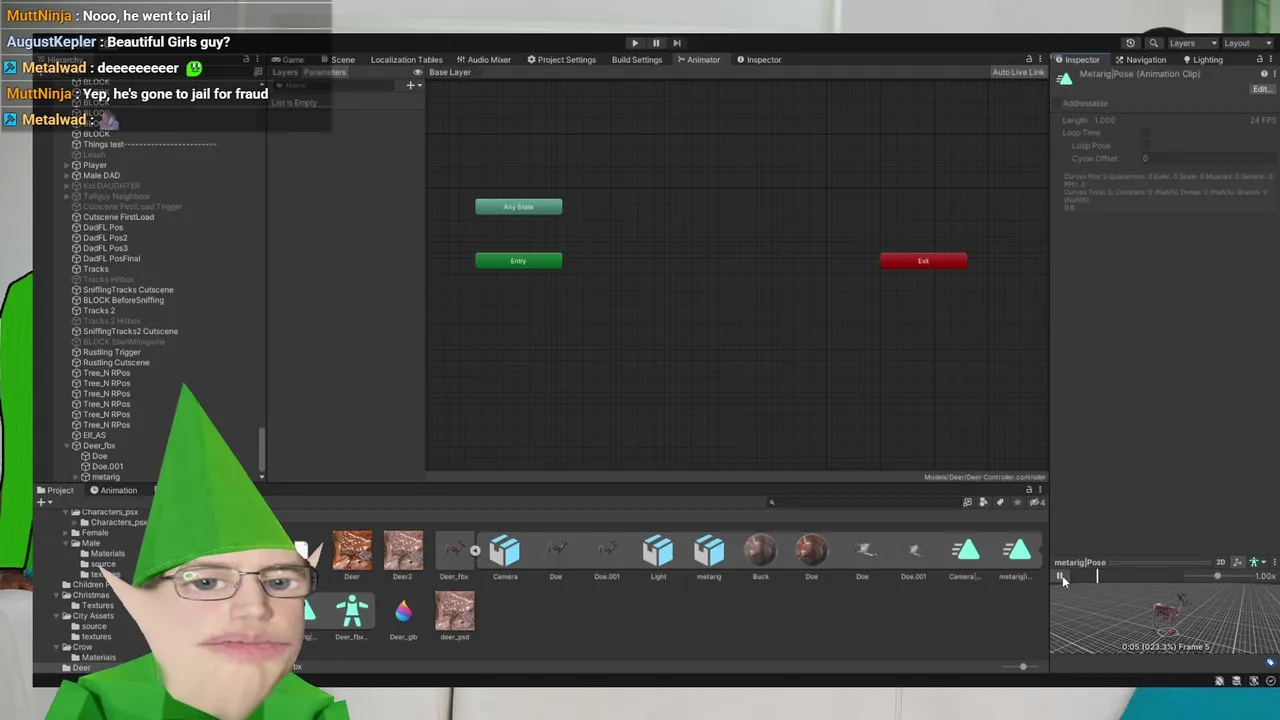Switch to the Game tab
Image resolution: width=1280 pixels, height=720 pixels.
click(288, 60)
